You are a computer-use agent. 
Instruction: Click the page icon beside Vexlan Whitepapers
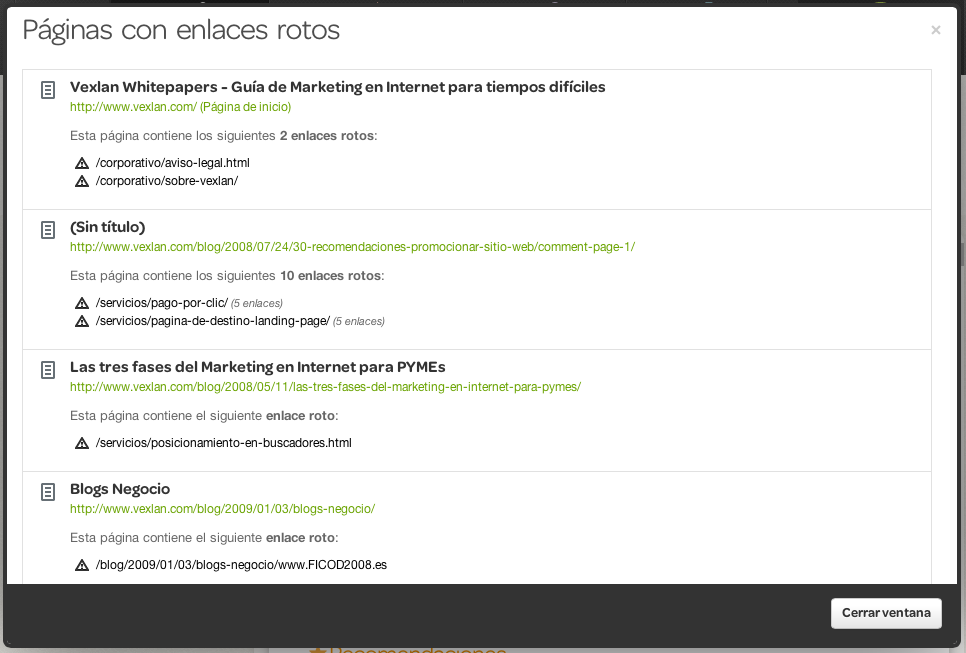pos(47,90)
